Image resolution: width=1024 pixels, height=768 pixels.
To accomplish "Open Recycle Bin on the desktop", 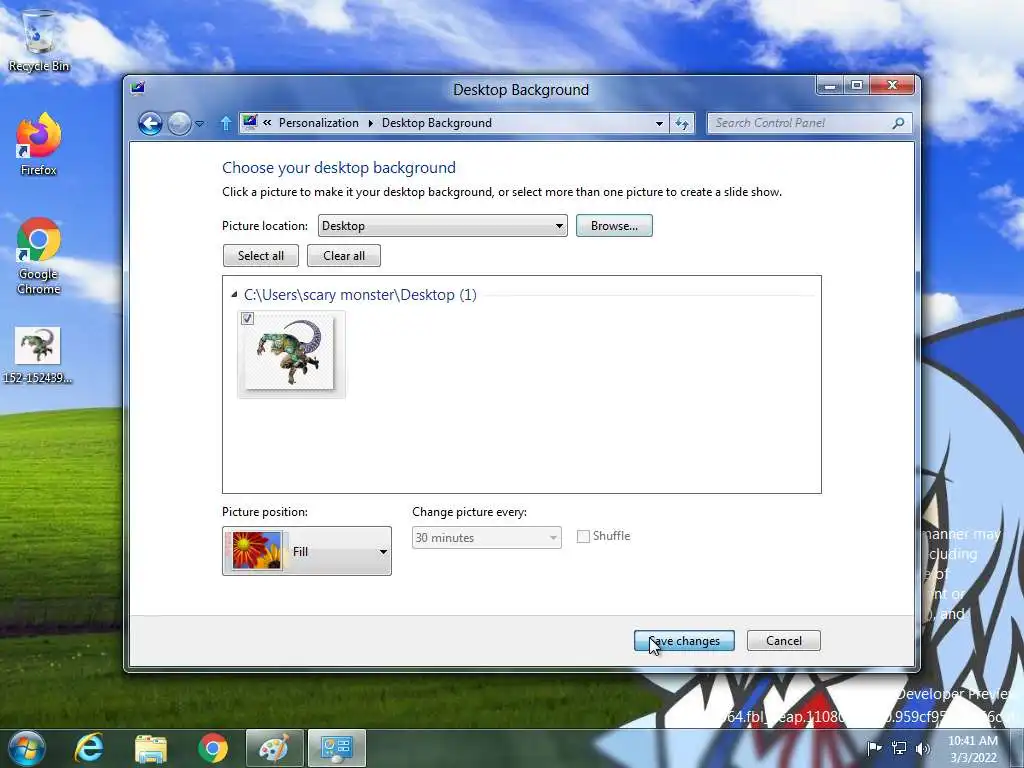I will [x=39, y=40].
